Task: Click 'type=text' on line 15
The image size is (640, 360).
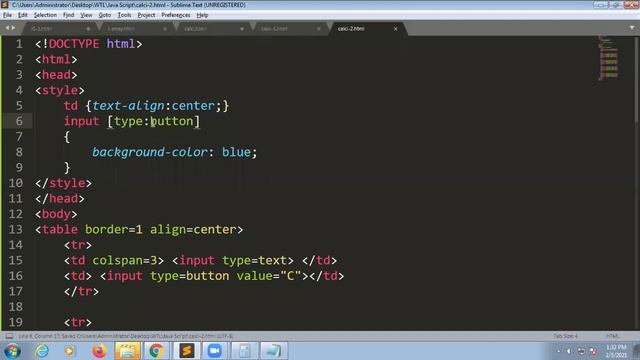Action: pyautogui.click(x=254, y=260)
